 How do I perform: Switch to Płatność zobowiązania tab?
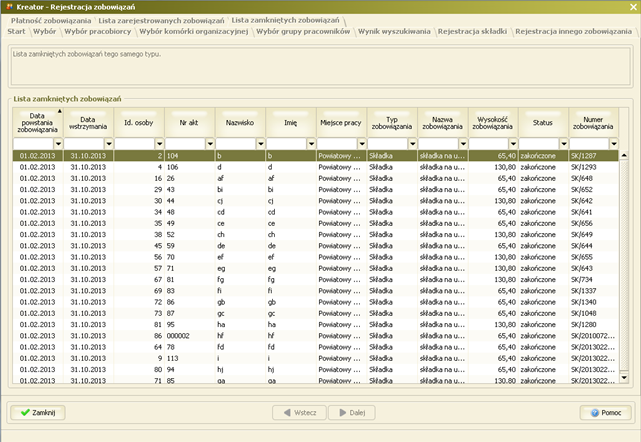(x=51, y=20)
